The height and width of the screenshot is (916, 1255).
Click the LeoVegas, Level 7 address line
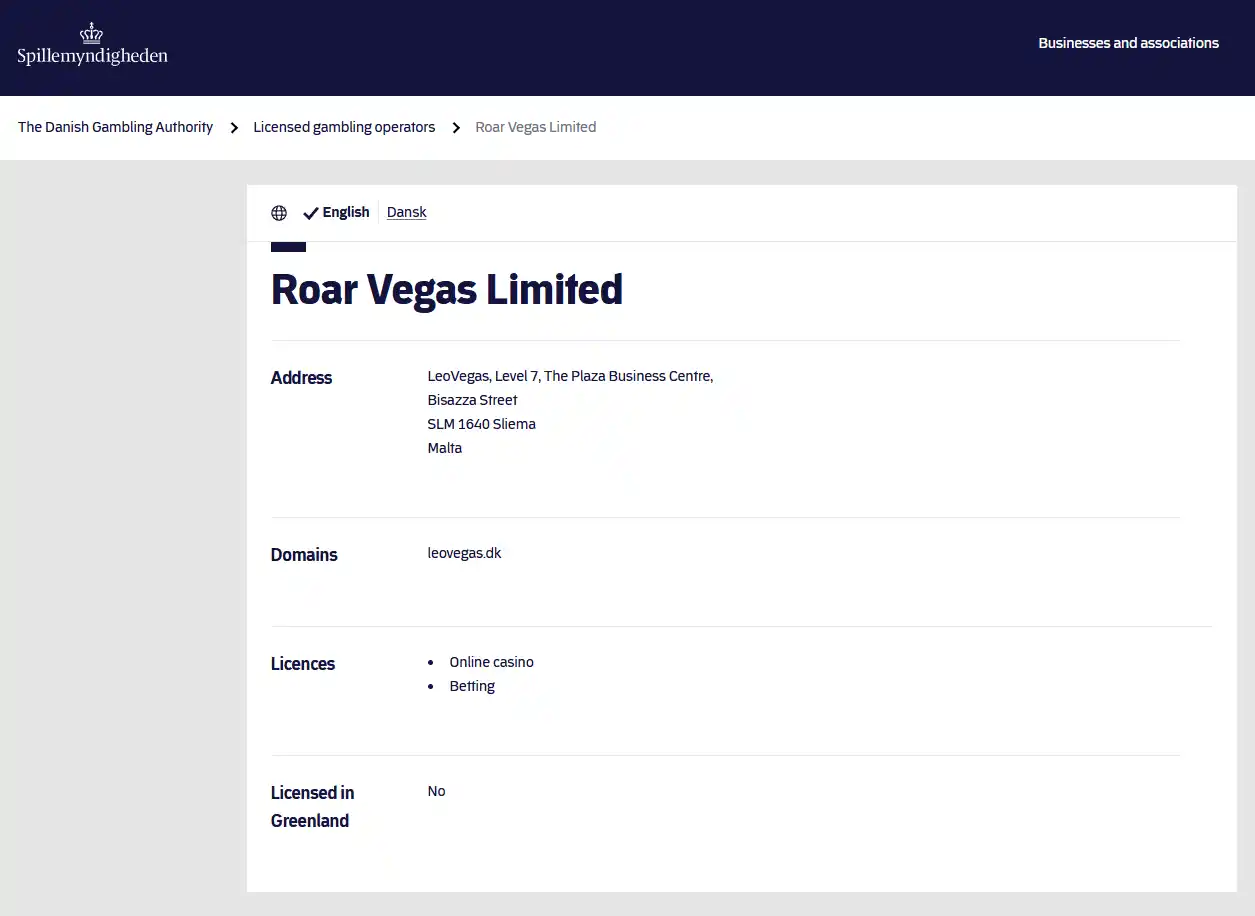point(570,376)
